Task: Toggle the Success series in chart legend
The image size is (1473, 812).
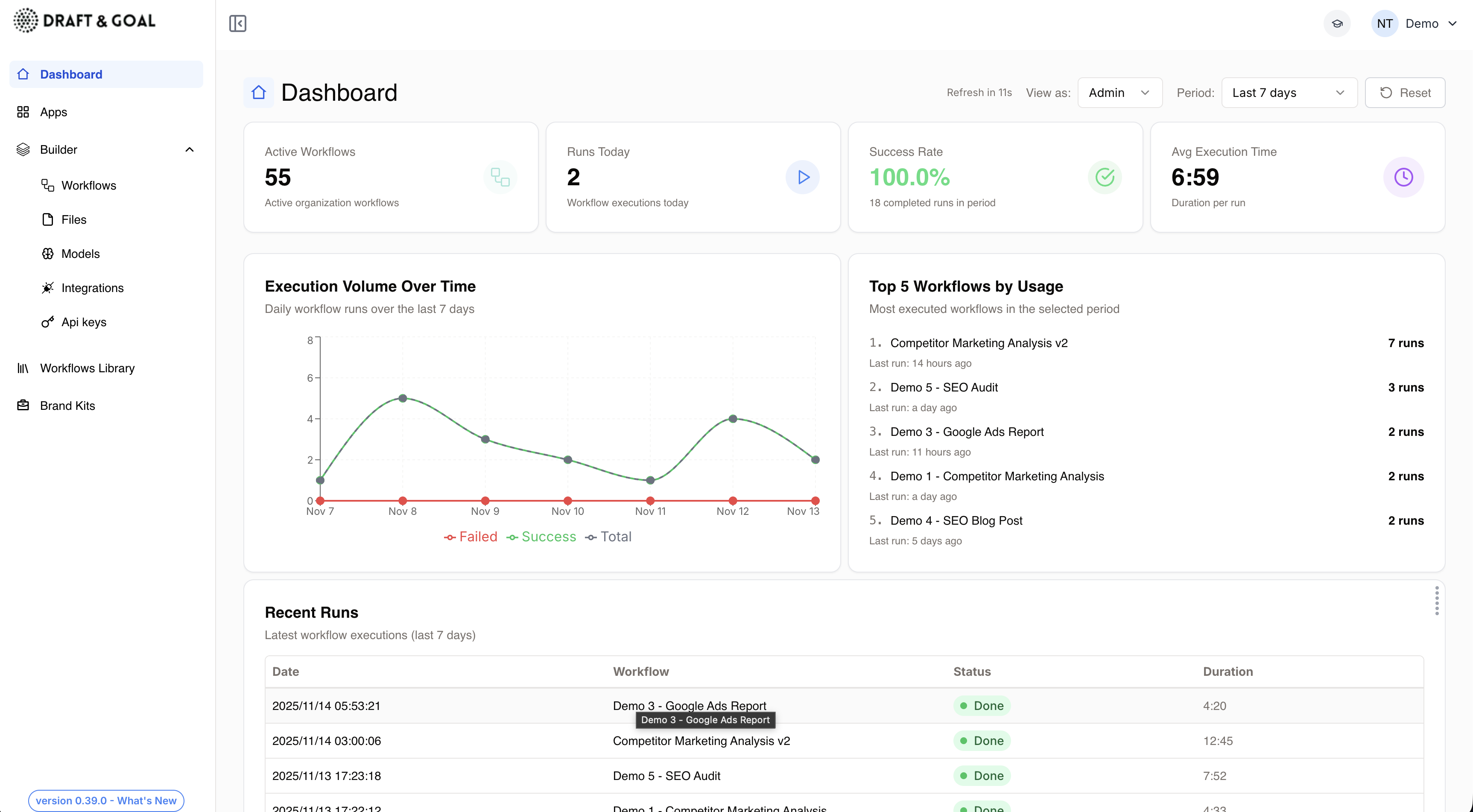Action: 541,537
